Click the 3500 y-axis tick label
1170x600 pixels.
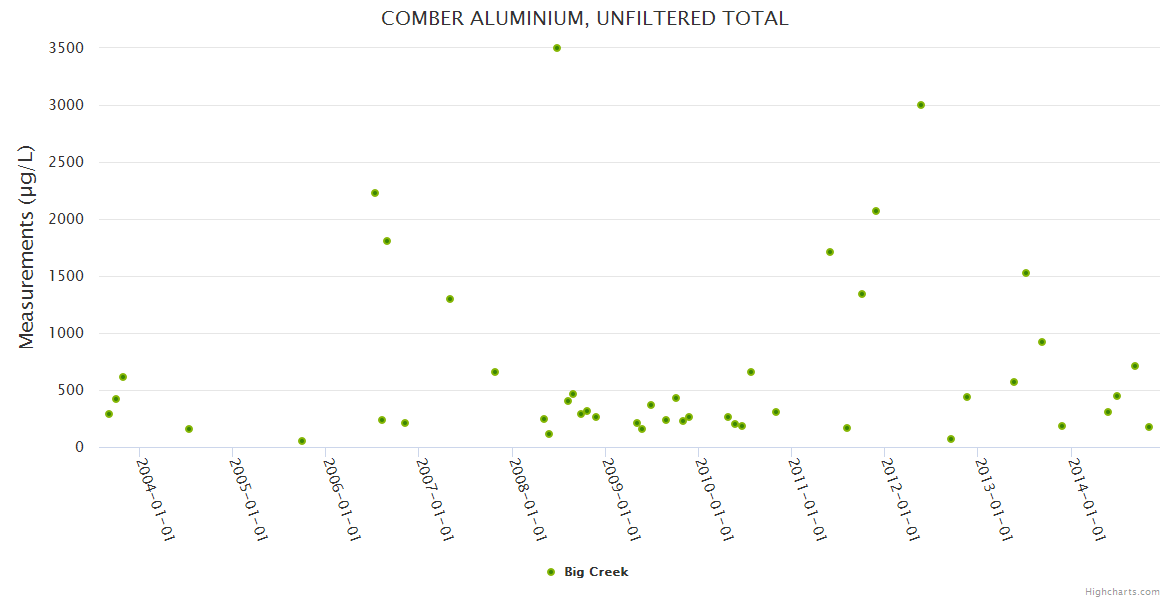pyautogui.click(x=65, y=48)
